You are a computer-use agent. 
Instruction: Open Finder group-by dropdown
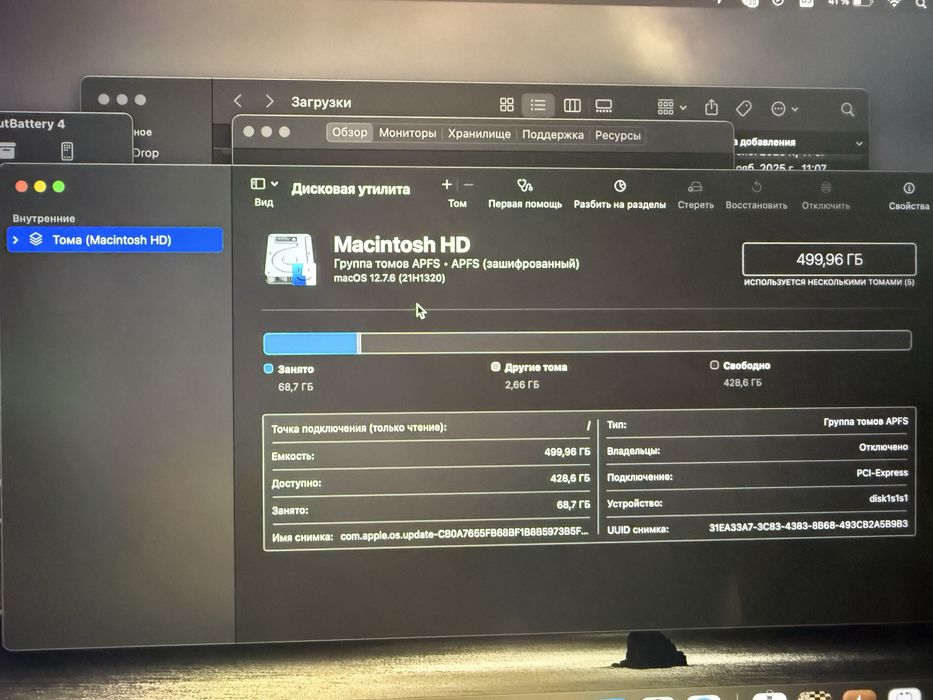(x=671, y=108)
